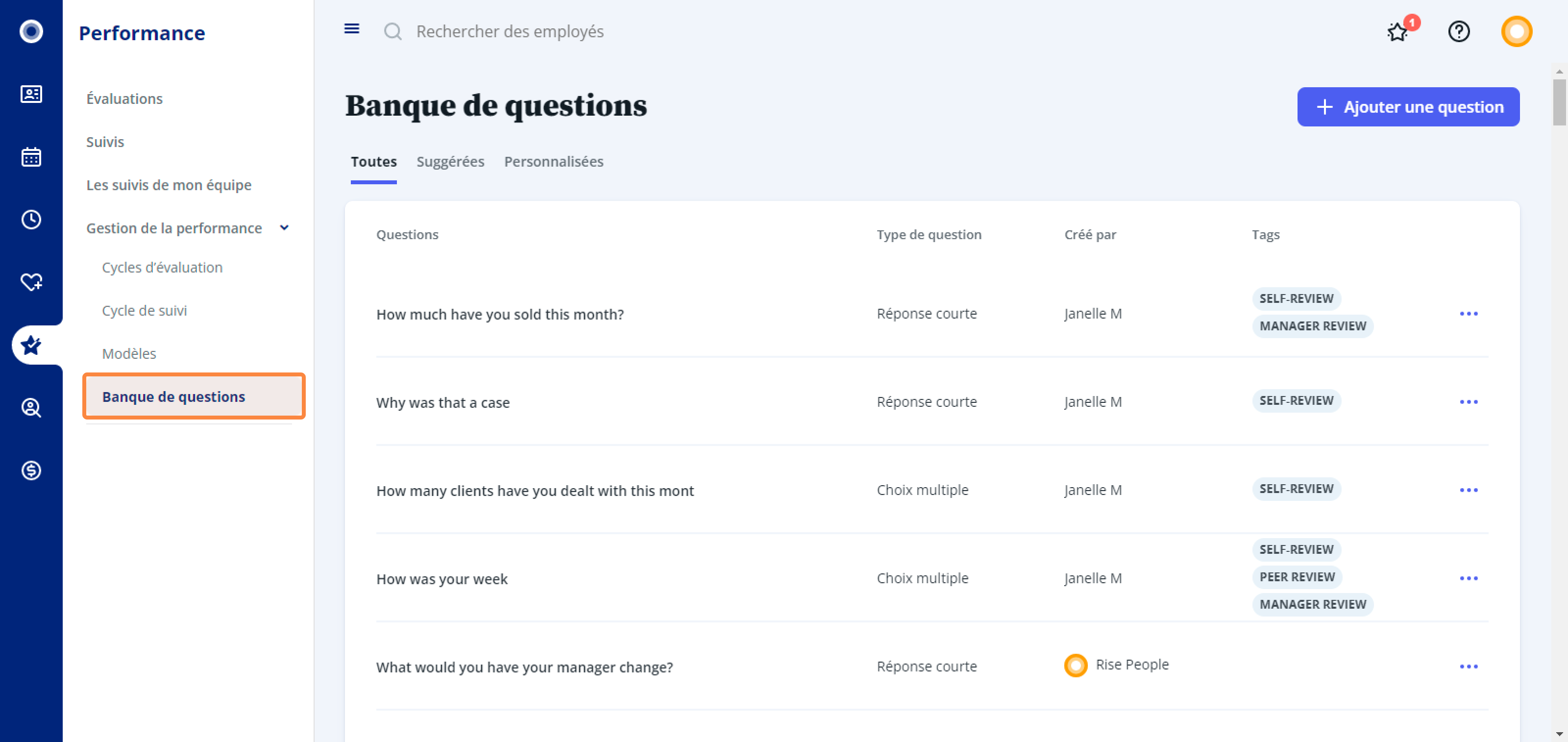
Task: Open the clock time-tracking sidebar icon
Action: point(31,219)
